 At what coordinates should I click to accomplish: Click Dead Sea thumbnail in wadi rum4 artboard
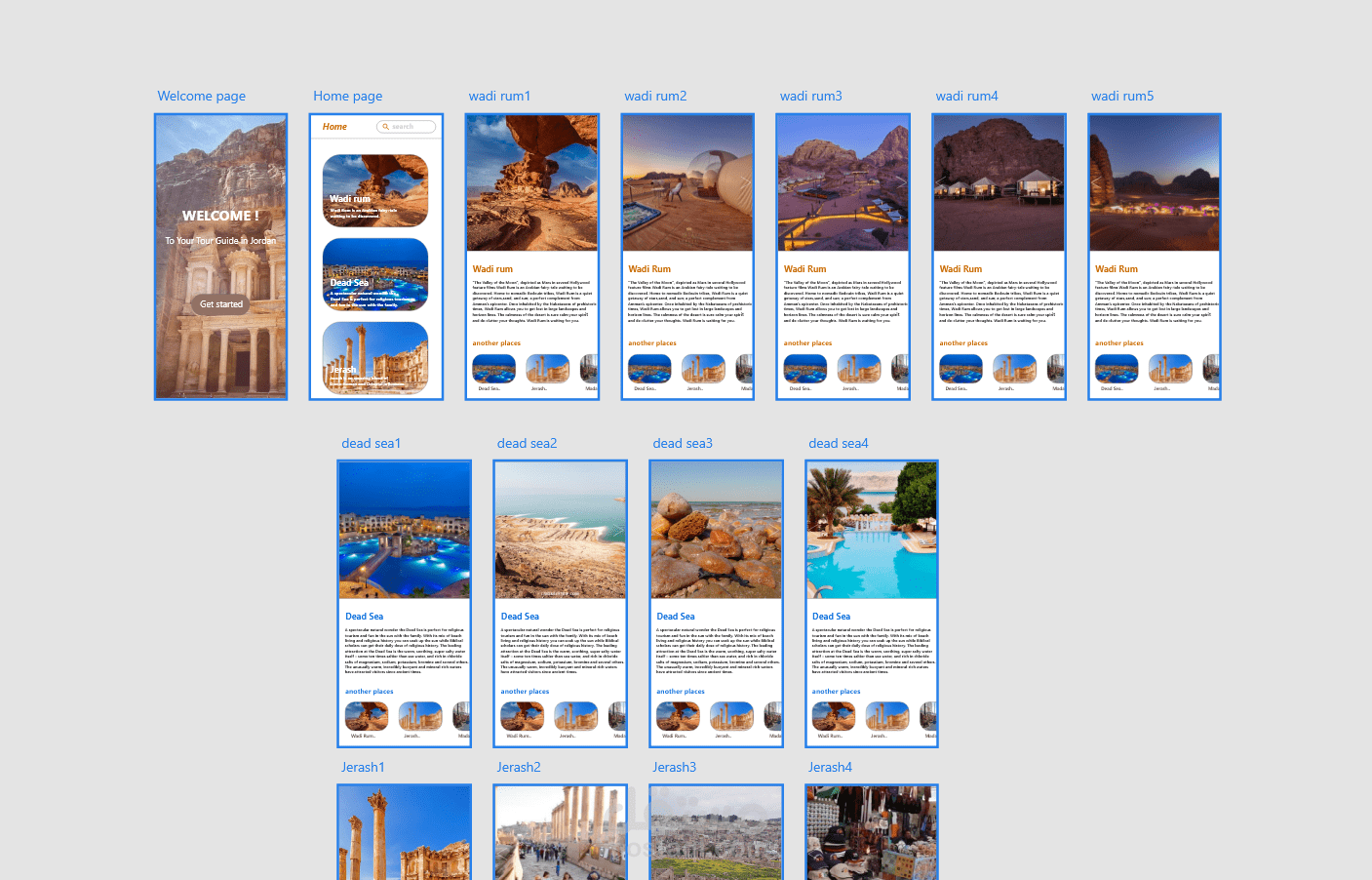961,369
